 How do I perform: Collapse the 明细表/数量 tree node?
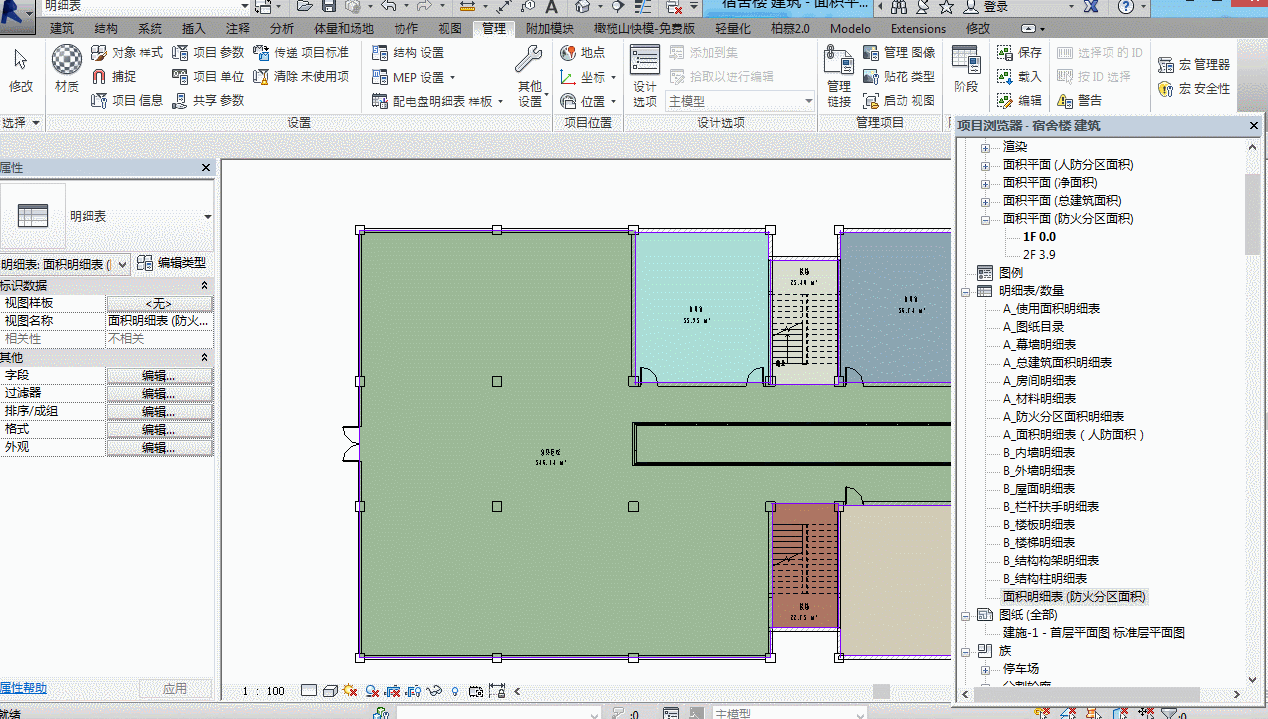[x=967, y=291]
